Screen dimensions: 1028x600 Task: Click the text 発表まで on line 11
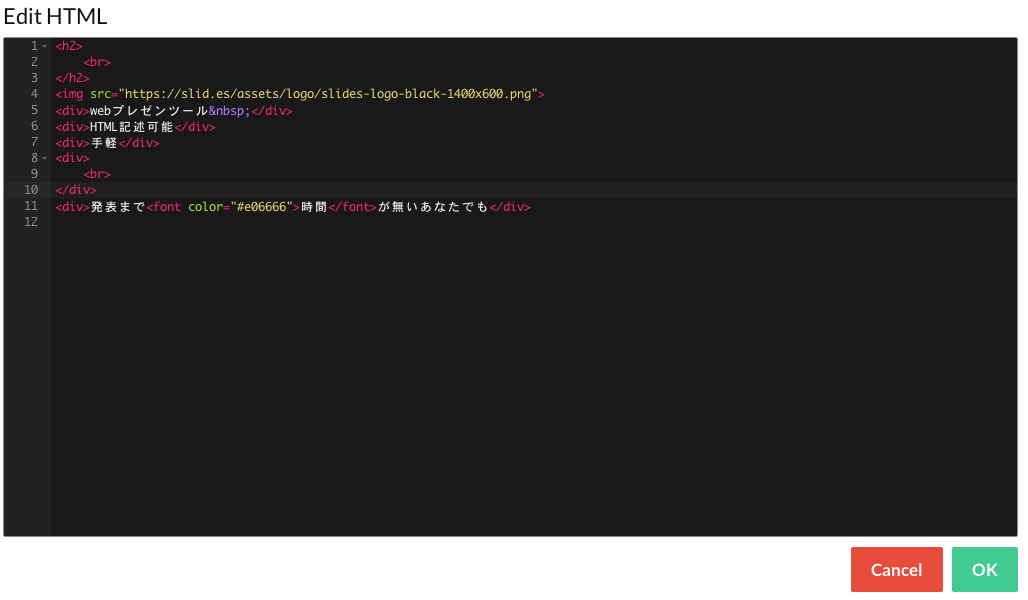pos(118,207)
